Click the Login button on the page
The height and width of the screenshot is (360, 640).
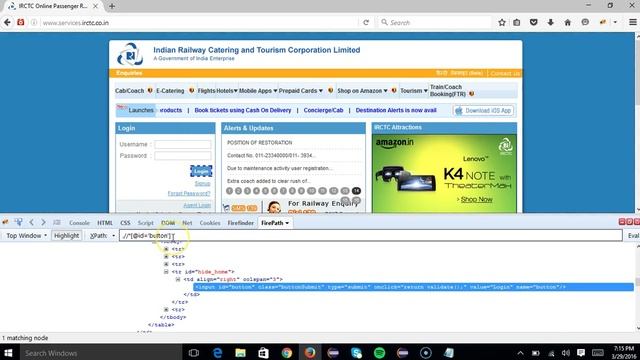pyautogui.click(x=201, y=171)
